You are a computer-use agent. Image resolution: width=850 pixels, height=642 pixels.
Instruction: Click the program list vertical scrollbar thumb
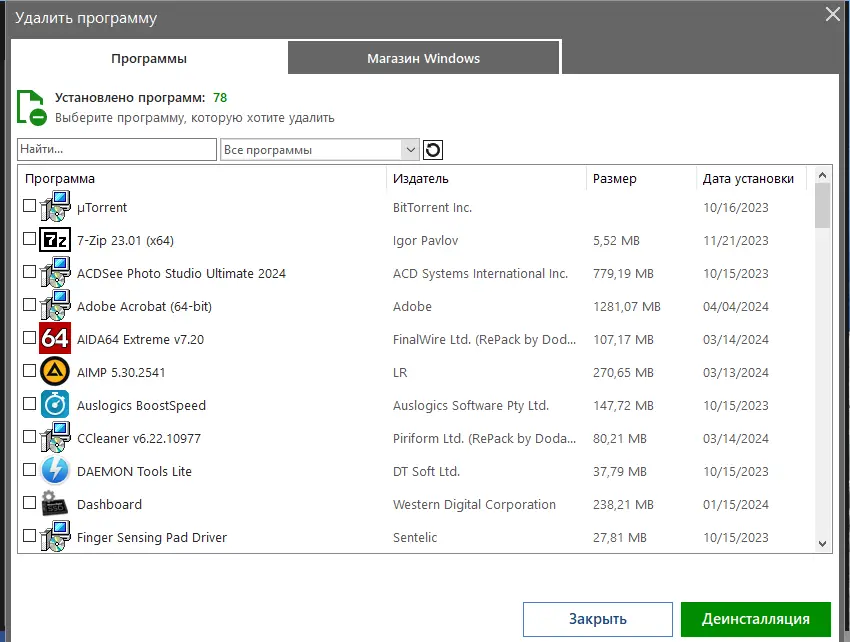pyautogui.click(x=823, y=206)
